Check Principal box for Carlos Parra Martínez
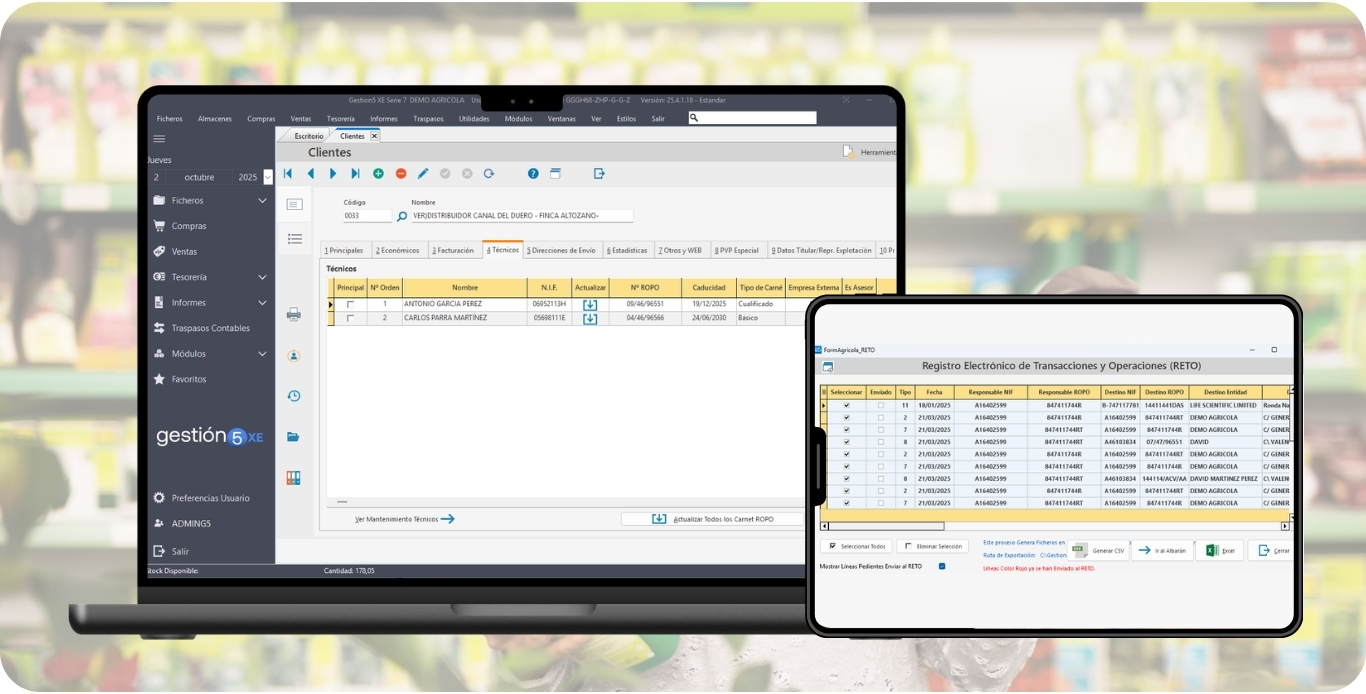 [350, 318]
